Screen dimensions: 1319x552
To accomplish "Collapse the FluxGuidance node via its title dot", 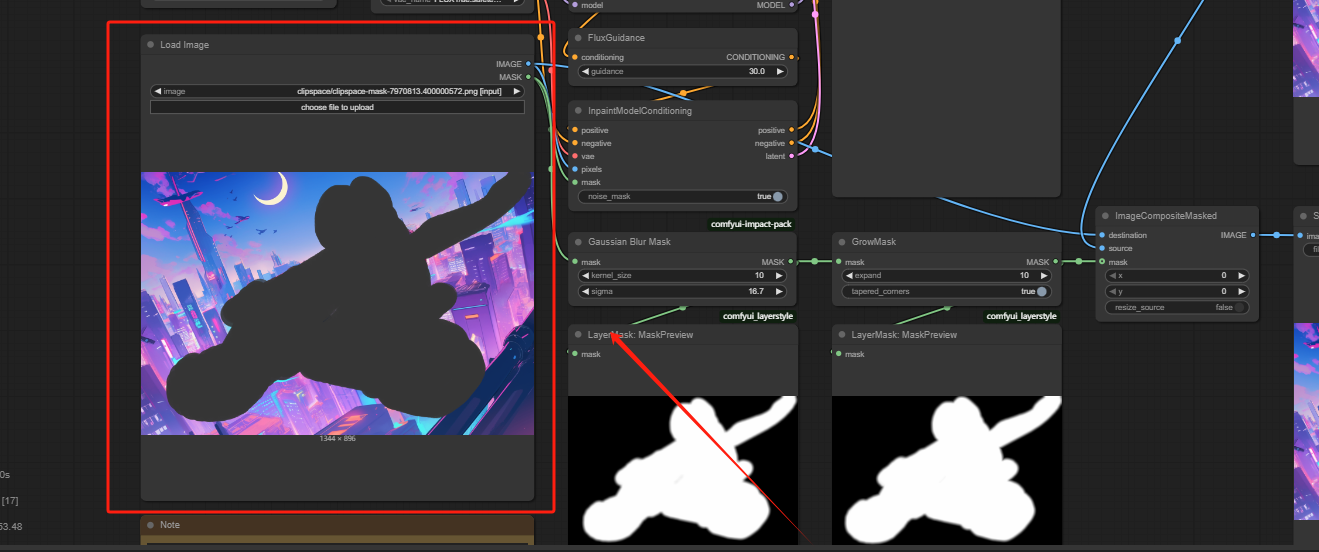I will coord(578,38).
